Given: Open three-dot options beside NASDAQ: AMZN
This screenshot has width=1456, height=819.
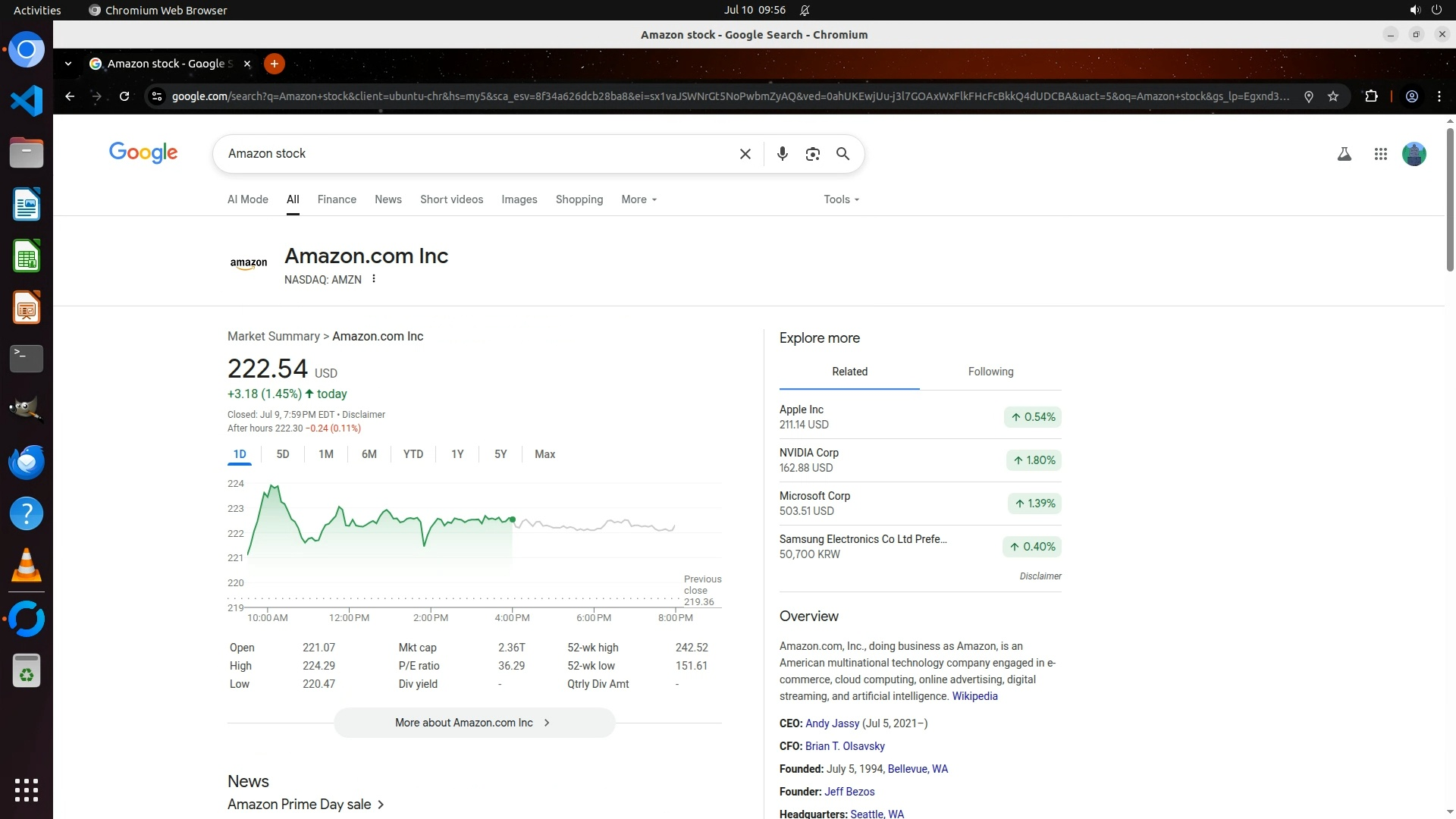Looking at the screenshot, I should click(x=374, y=279).
